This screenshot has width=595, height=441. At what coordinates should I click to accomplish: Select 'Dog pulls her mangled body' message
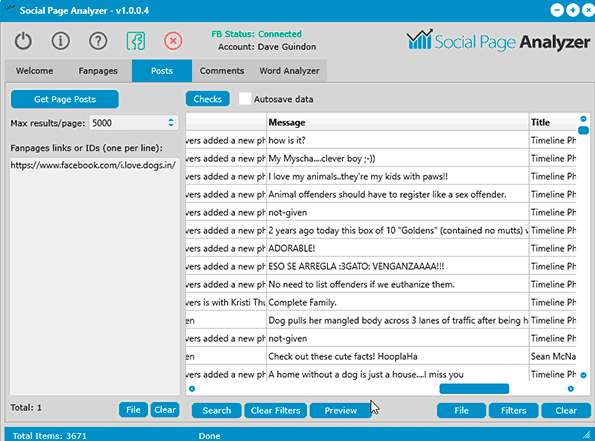[x=398, y=321]
